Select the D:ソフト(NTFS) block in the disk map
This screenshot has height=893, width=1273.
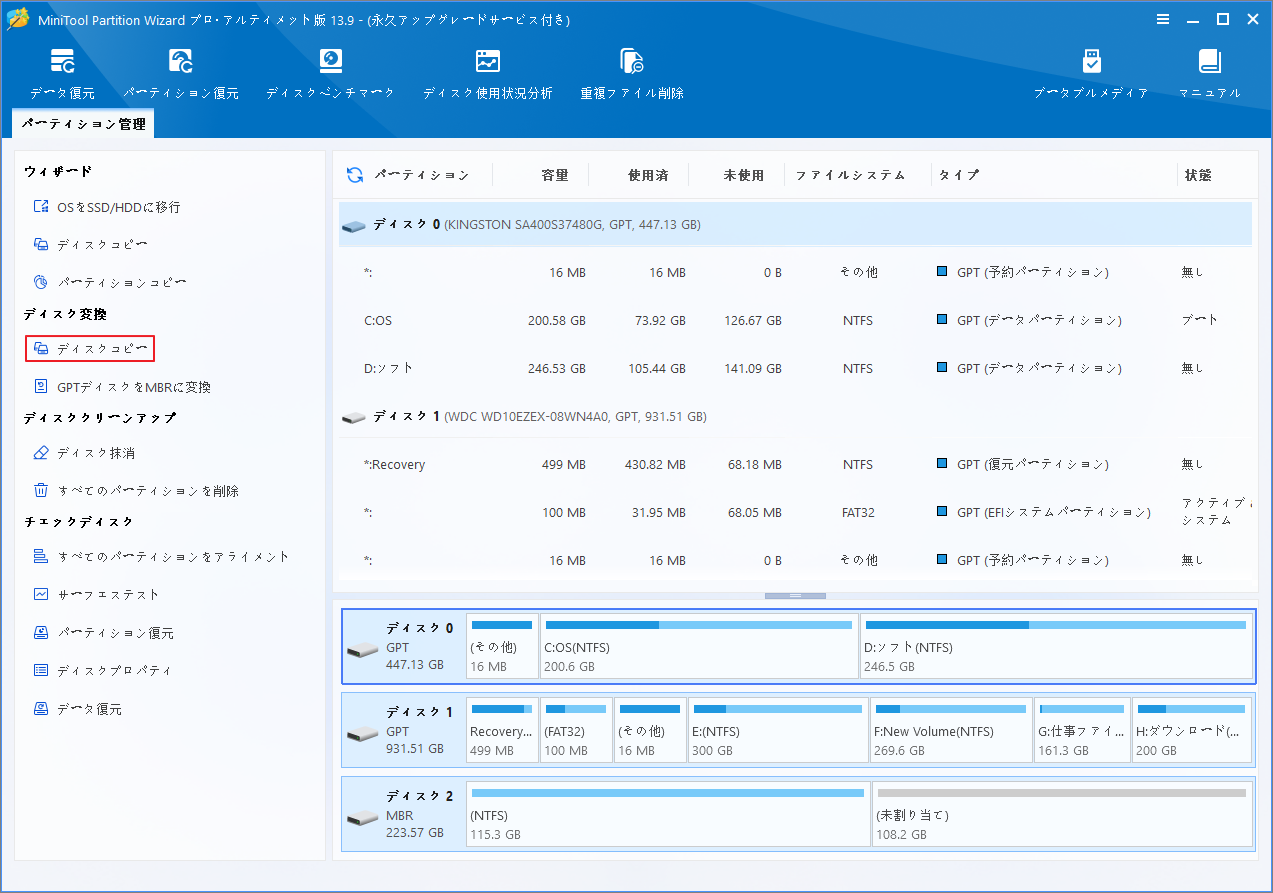tap(1056, 646)
